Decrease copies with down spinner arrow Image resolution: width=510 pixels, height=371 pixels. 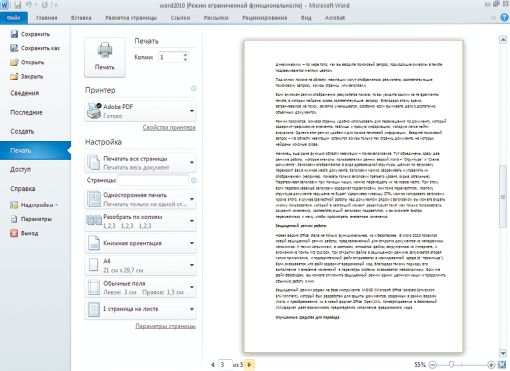tap(185, 60)
